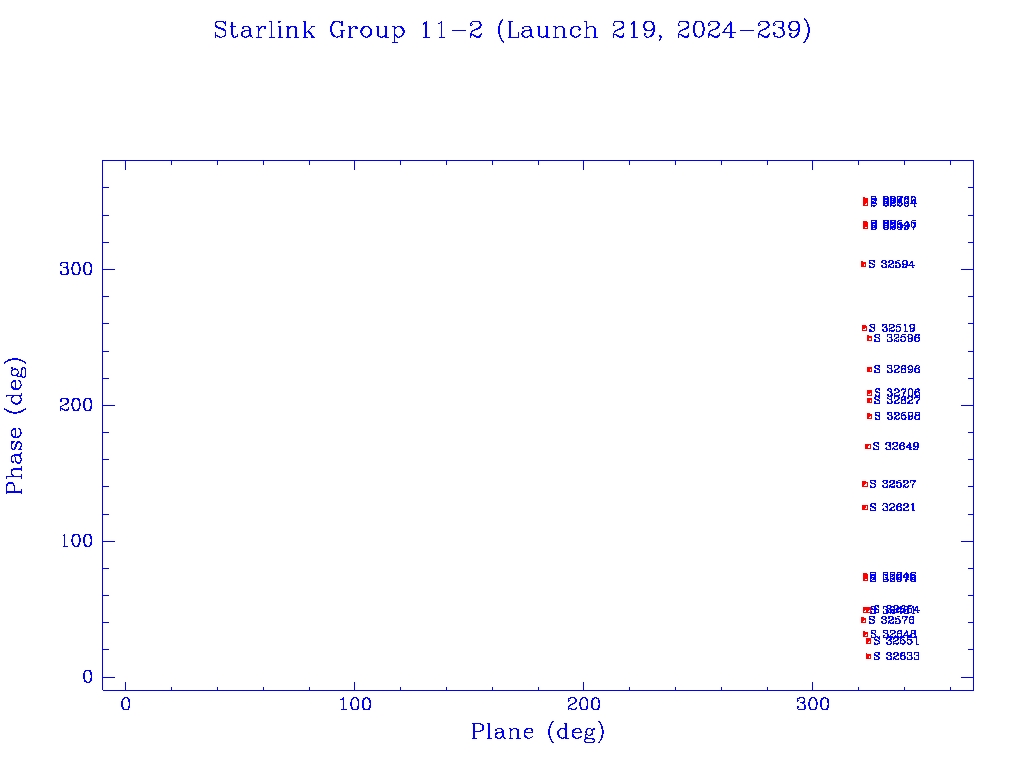Select the satellite label "S 32633"
Image resolution: width=1024 pixels, height=768 pixels.
click(896, 656)
